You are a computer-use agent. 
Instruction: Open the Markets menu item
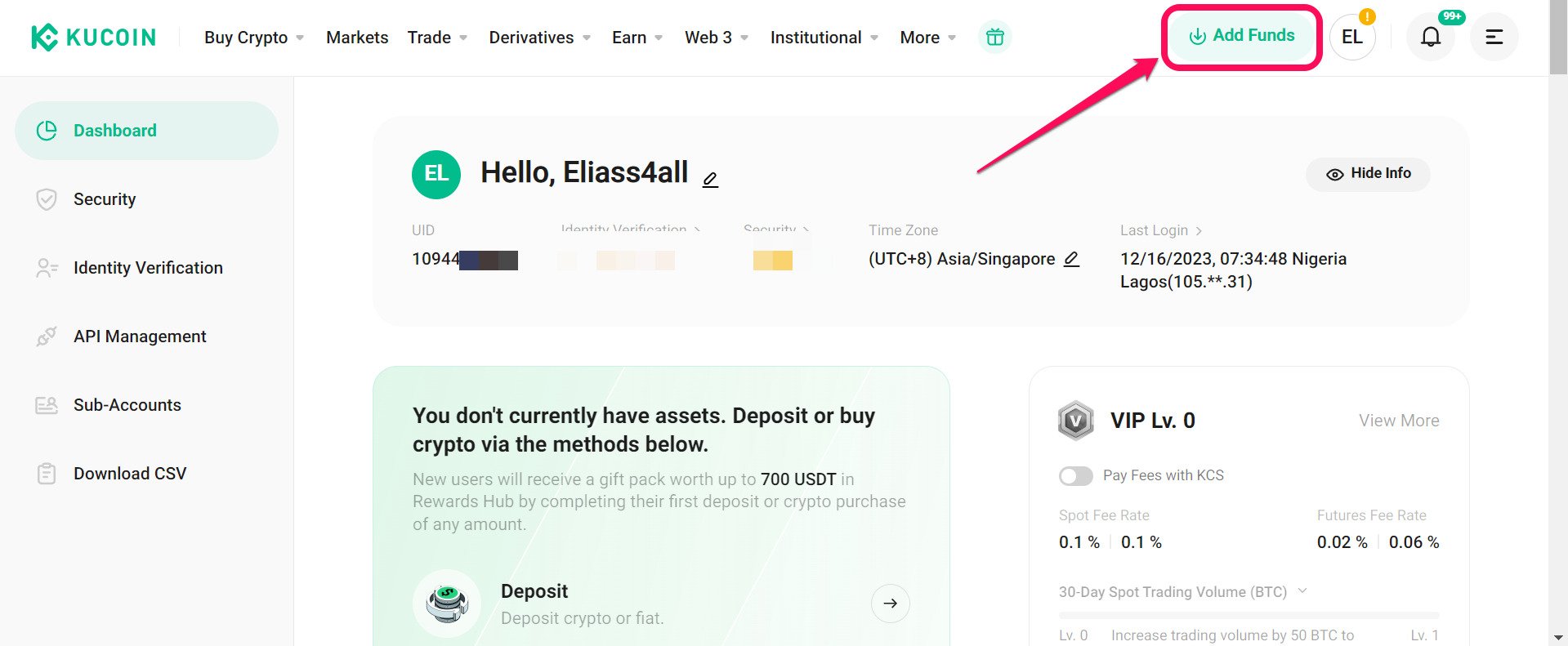click(357, 38)
